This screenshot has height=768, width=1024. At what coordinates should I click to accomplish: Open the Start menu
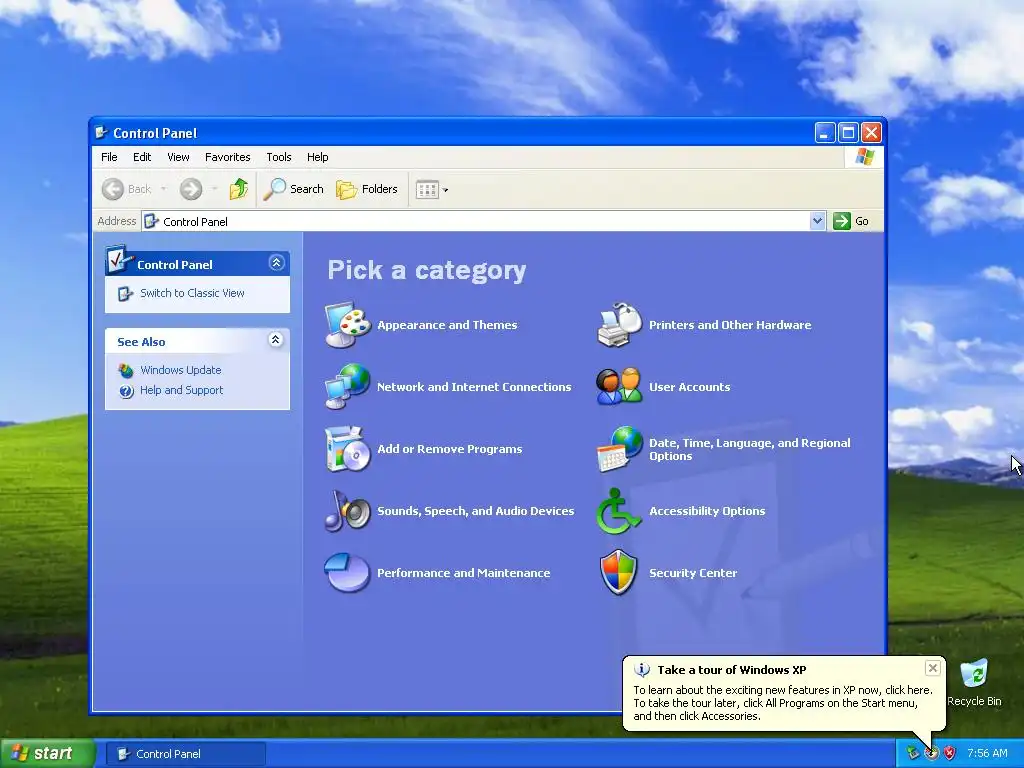pos(48,753)
